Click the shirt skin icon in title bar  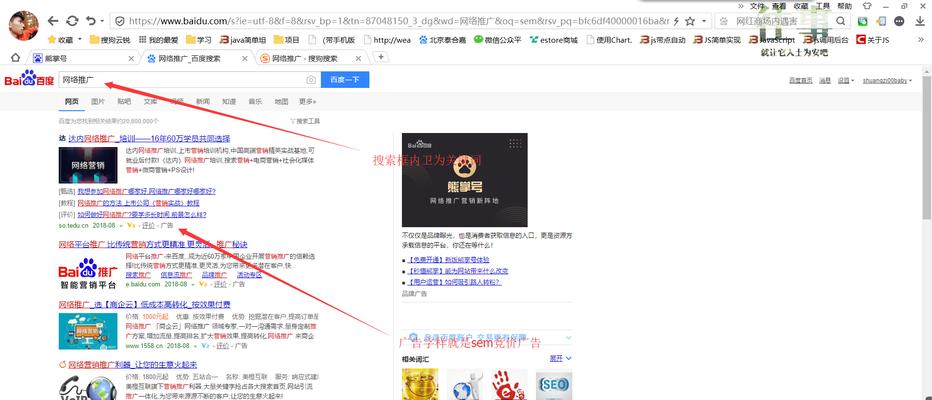(866, 6)
